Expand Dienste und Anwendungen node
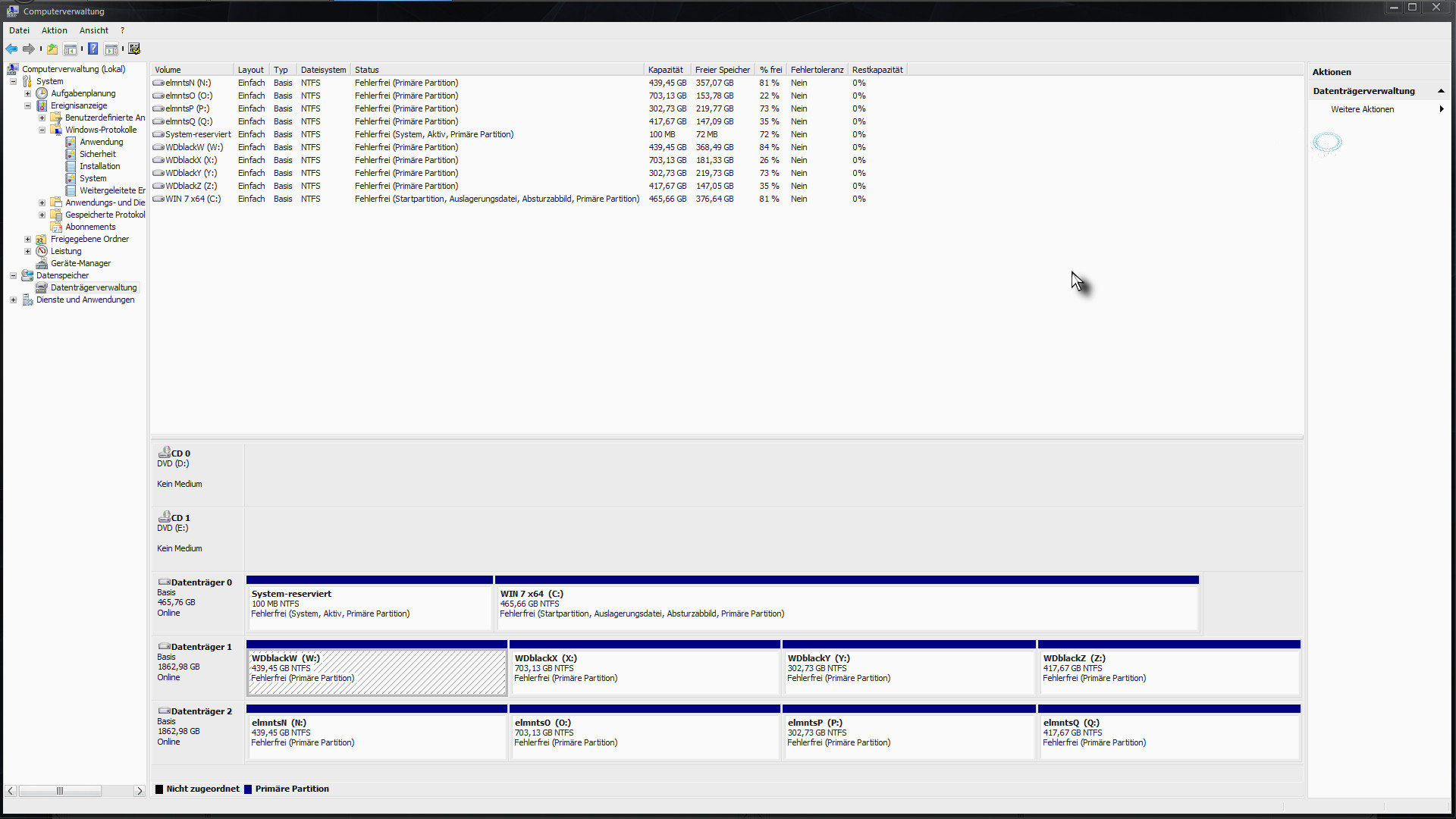 click(x=13, y=300)
